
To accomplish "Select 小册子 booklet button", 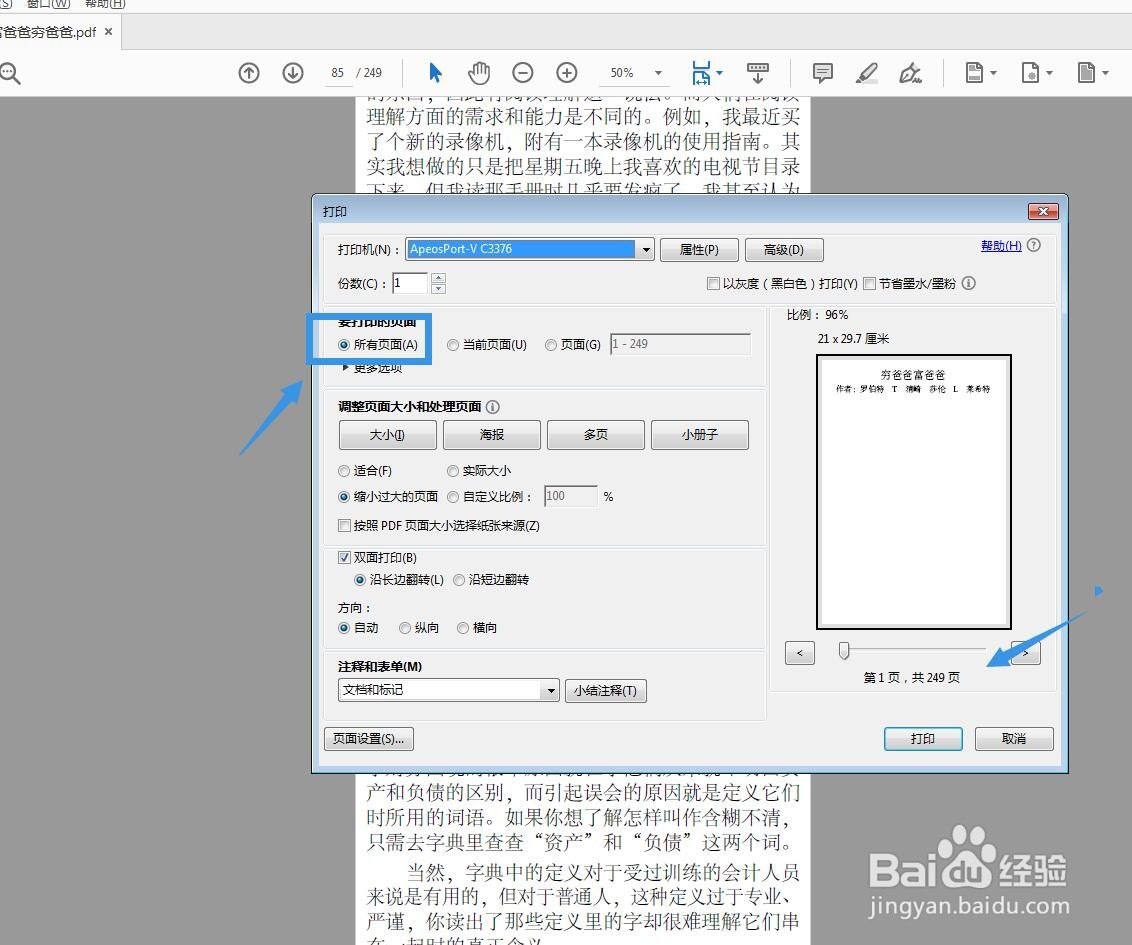I will tap(700, 435).
